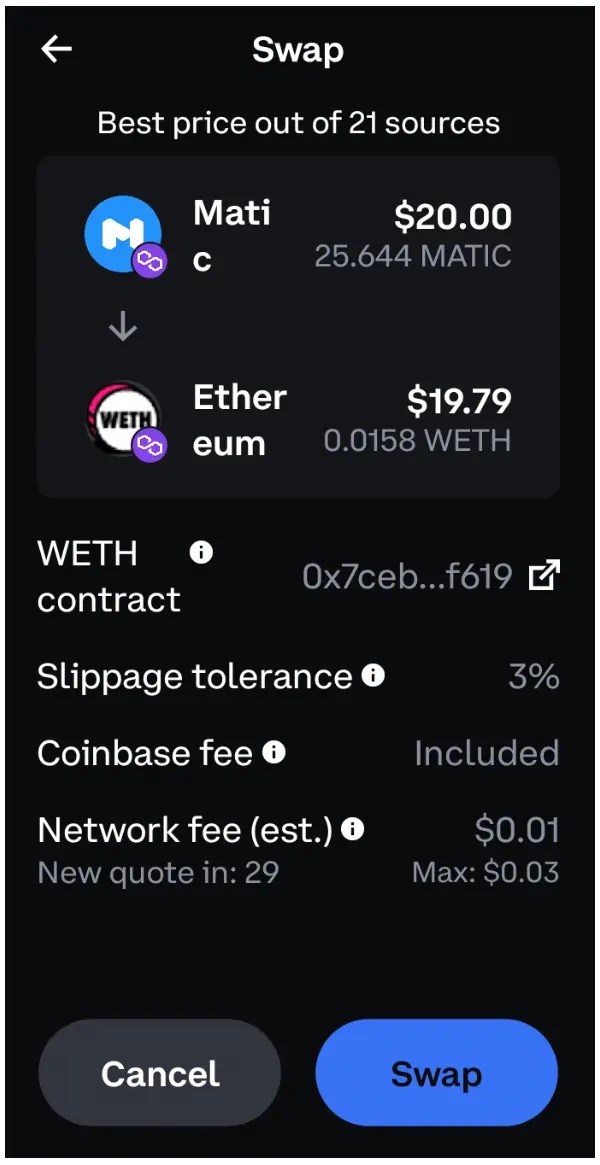Click the Best price out of 21 sources text

(x=298, y=122)
